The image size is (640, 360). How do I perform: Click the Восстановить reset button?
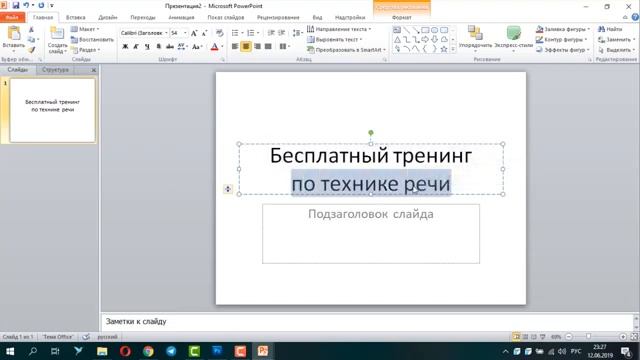(x=92, y=40)
